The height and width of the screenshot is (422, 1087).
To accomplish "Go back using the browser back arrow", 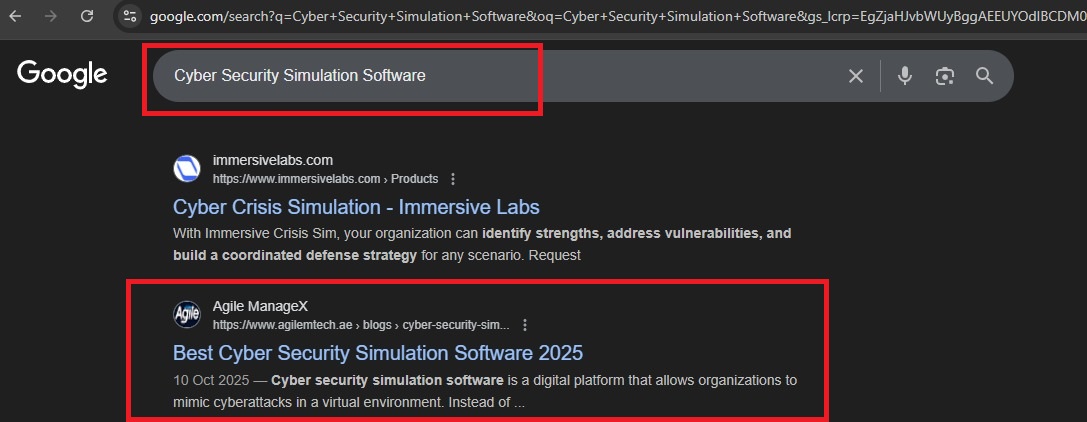I will (x=14, y=16).
